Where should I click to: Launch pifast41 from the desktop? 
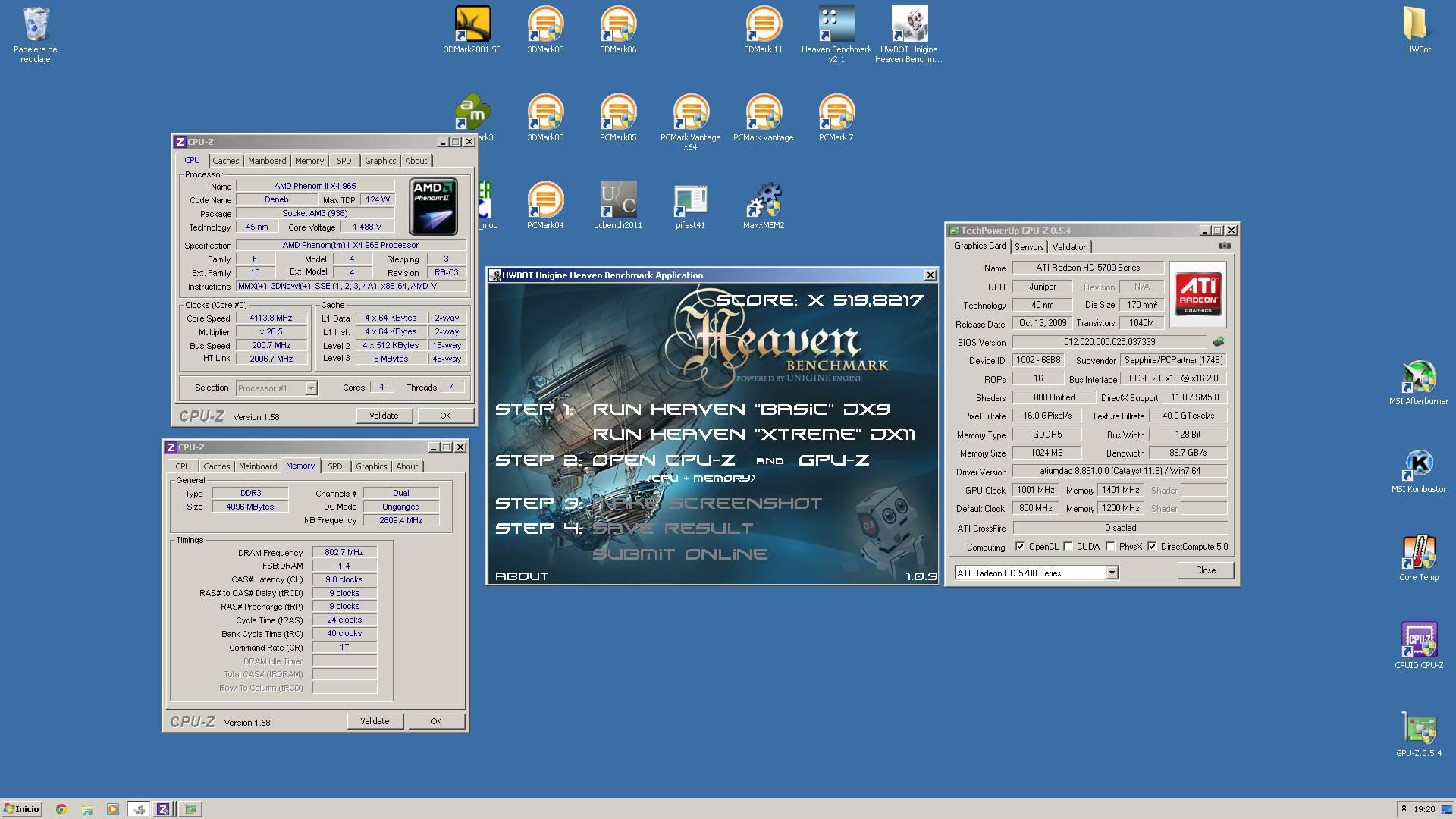[x=690, y=206]
